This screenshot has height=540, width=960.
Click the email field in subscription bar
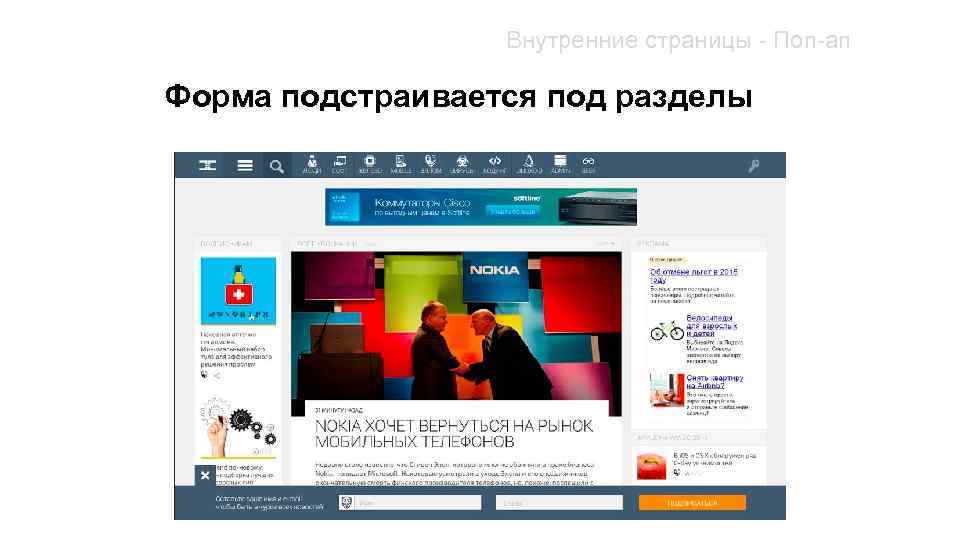559,503
